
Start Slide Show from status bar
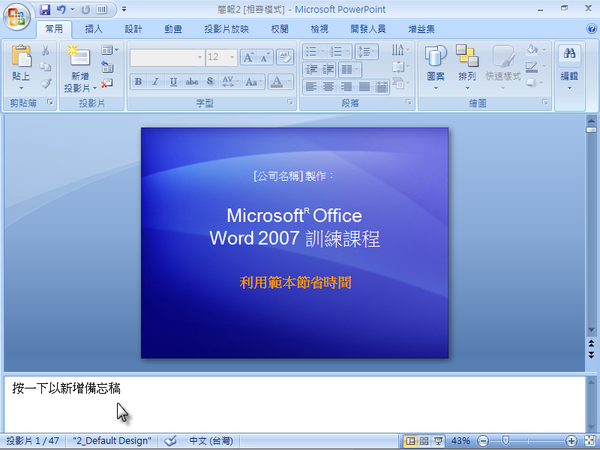438,441
